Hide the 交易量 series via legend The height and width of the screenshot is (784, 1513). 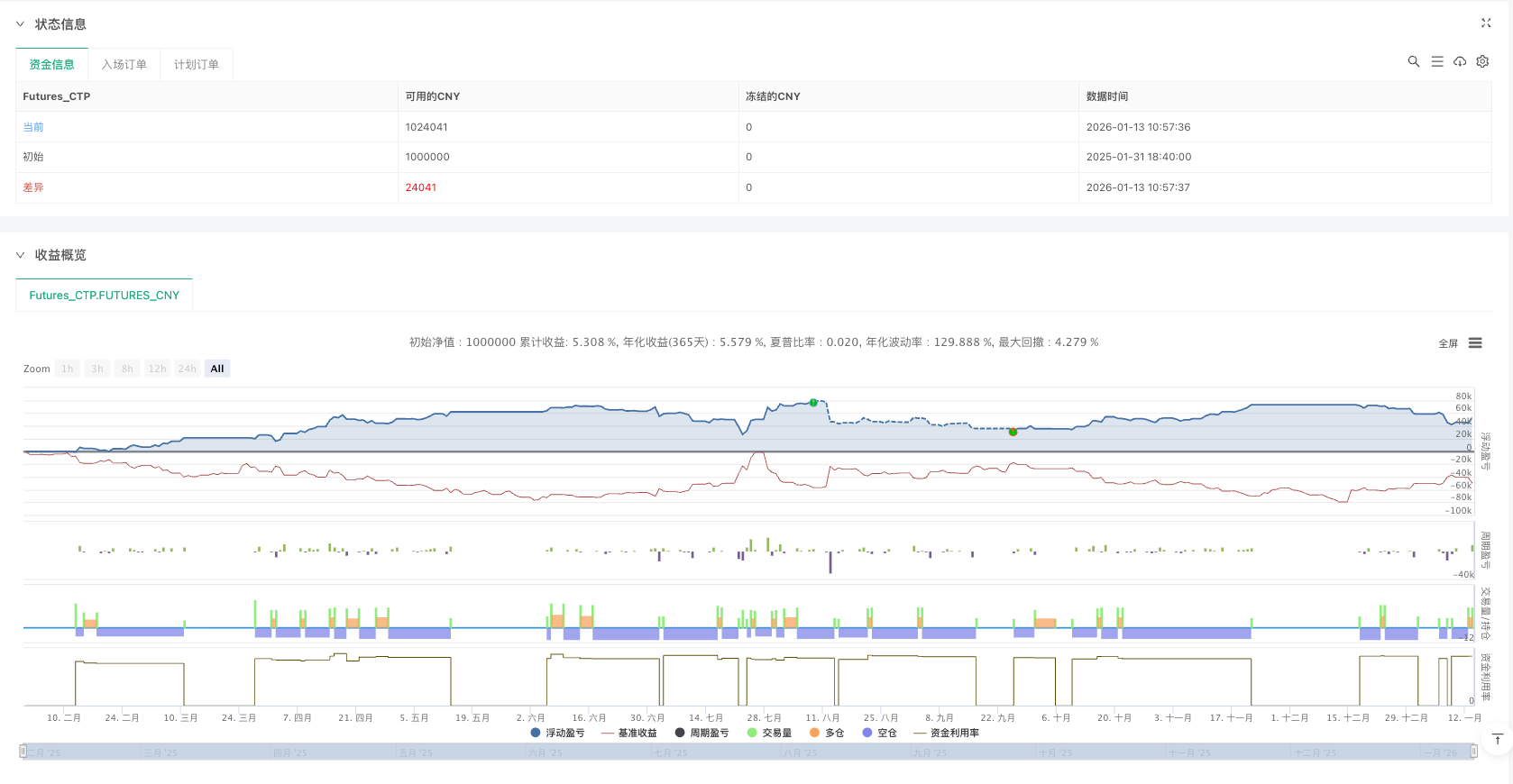[x=769, y=733]
